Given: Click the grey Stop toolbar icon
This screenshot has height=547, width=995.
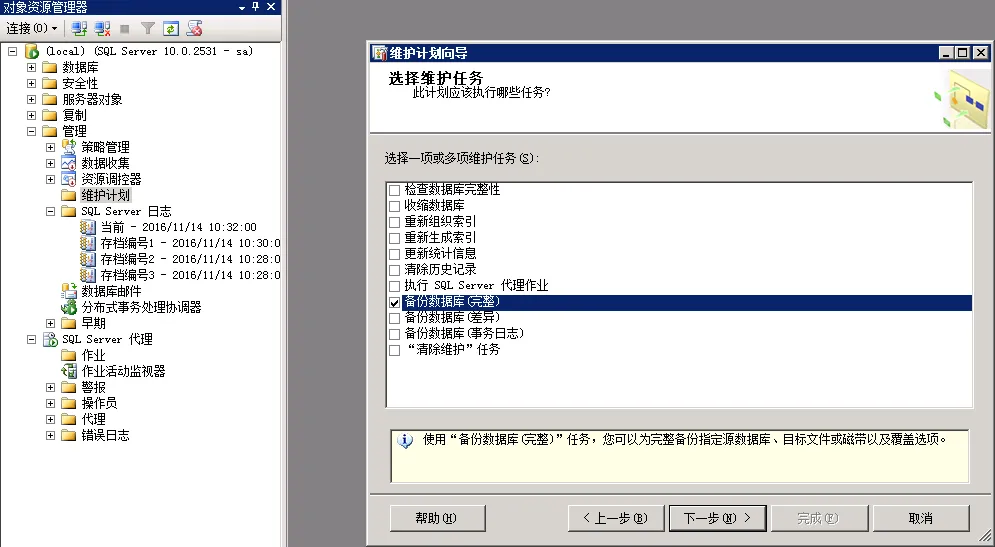Looking at the screenshot, I should tap(125, 29).
